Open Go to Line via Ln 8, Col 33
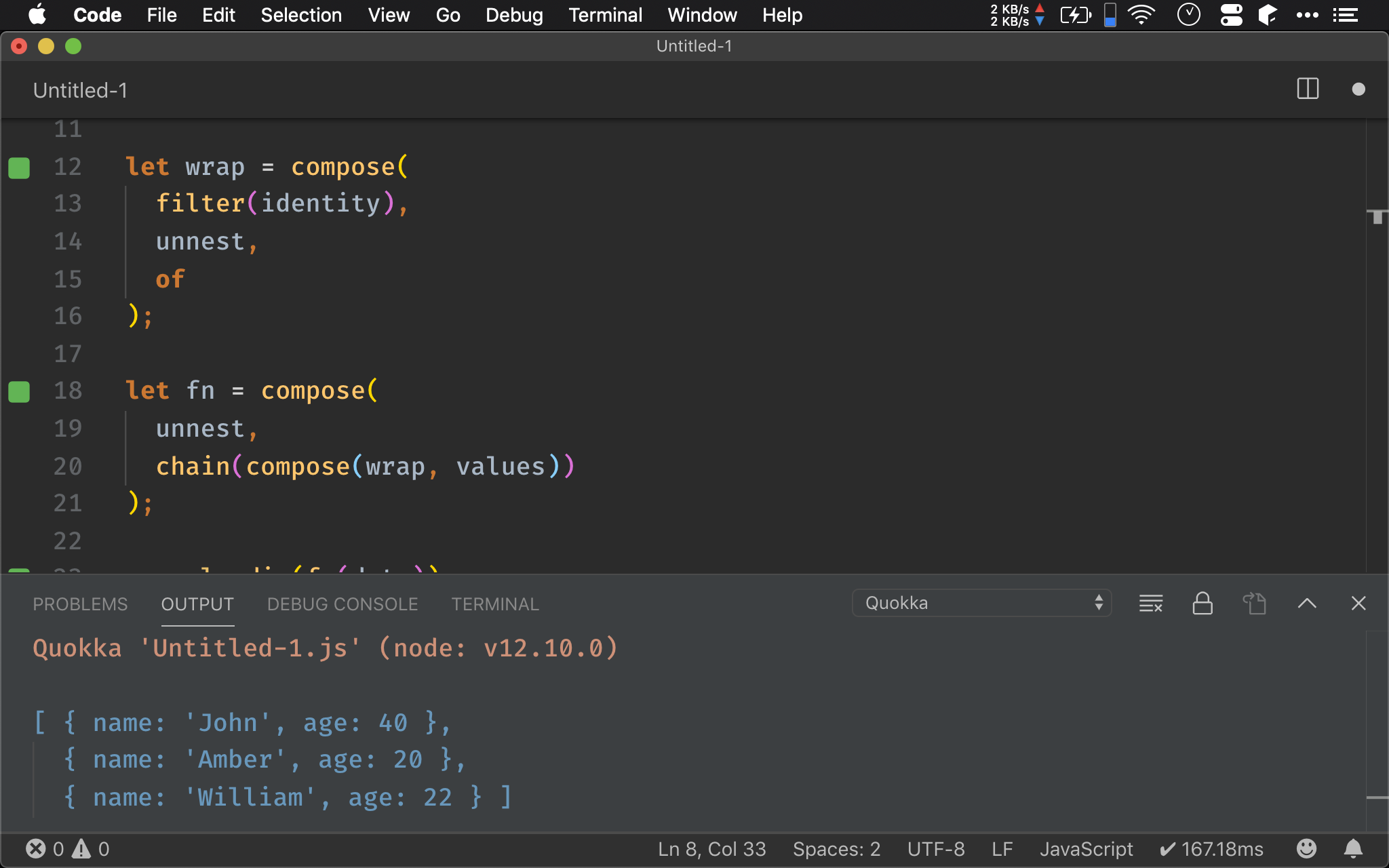 pos(711,849)
